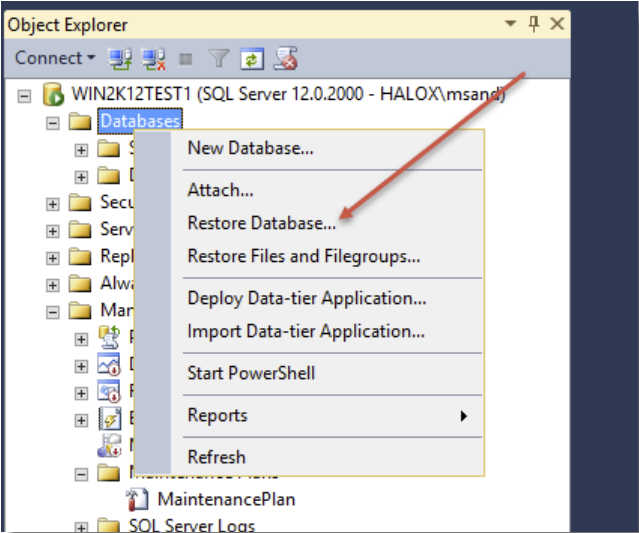
Task: Click the WIN2K12TEST1 server database icon
Action: click(x=53, y=95)
